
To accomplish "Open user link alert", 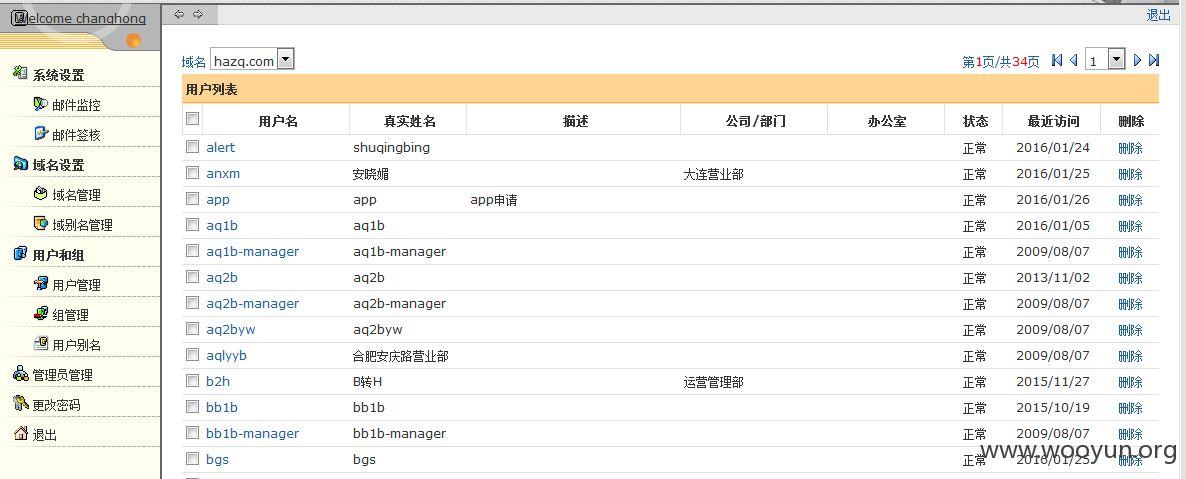I will pyautogui.click(x=221, y=148).
